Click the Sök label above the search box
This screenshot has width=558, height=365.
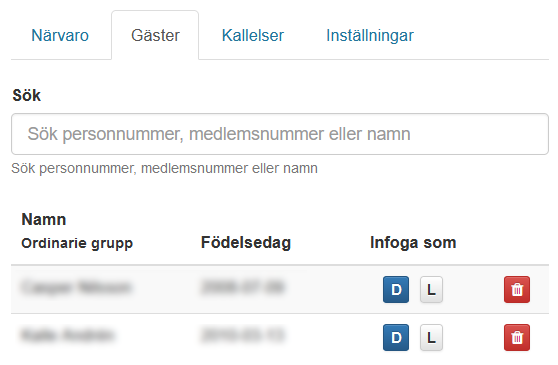pyautogui.click(x=27, y=95)
